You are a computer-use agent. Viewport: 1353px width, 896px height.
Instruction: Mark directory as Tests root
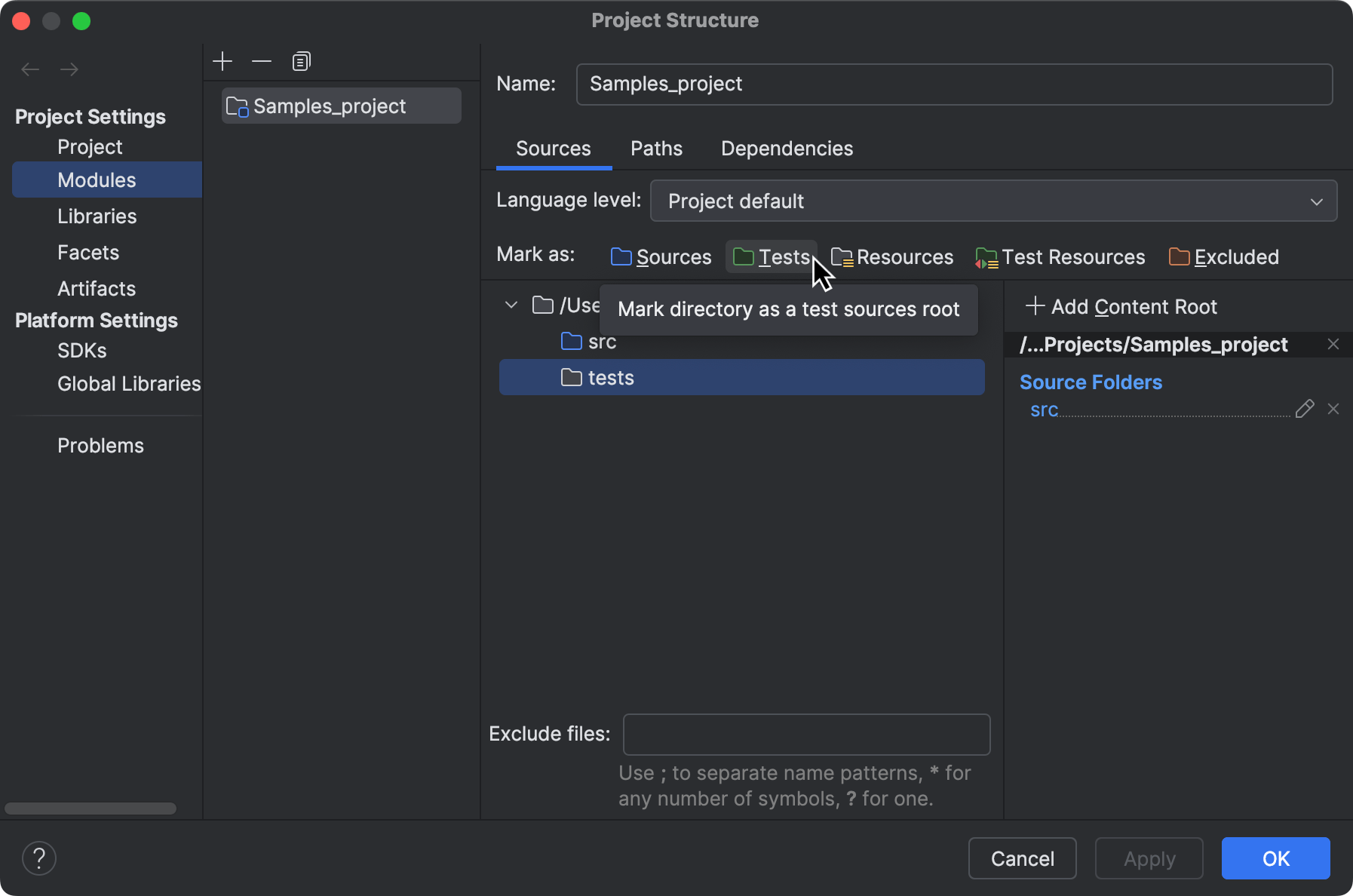click(x=771, y=257)
